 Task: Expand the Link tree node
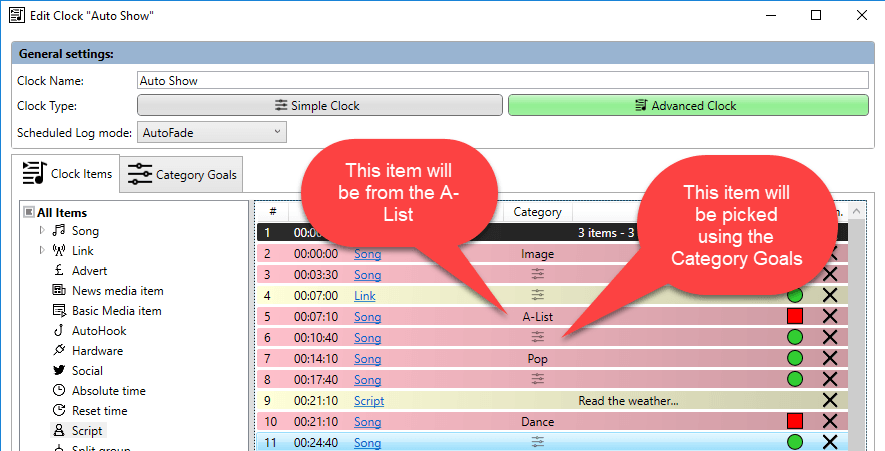[x=42, y=250]
